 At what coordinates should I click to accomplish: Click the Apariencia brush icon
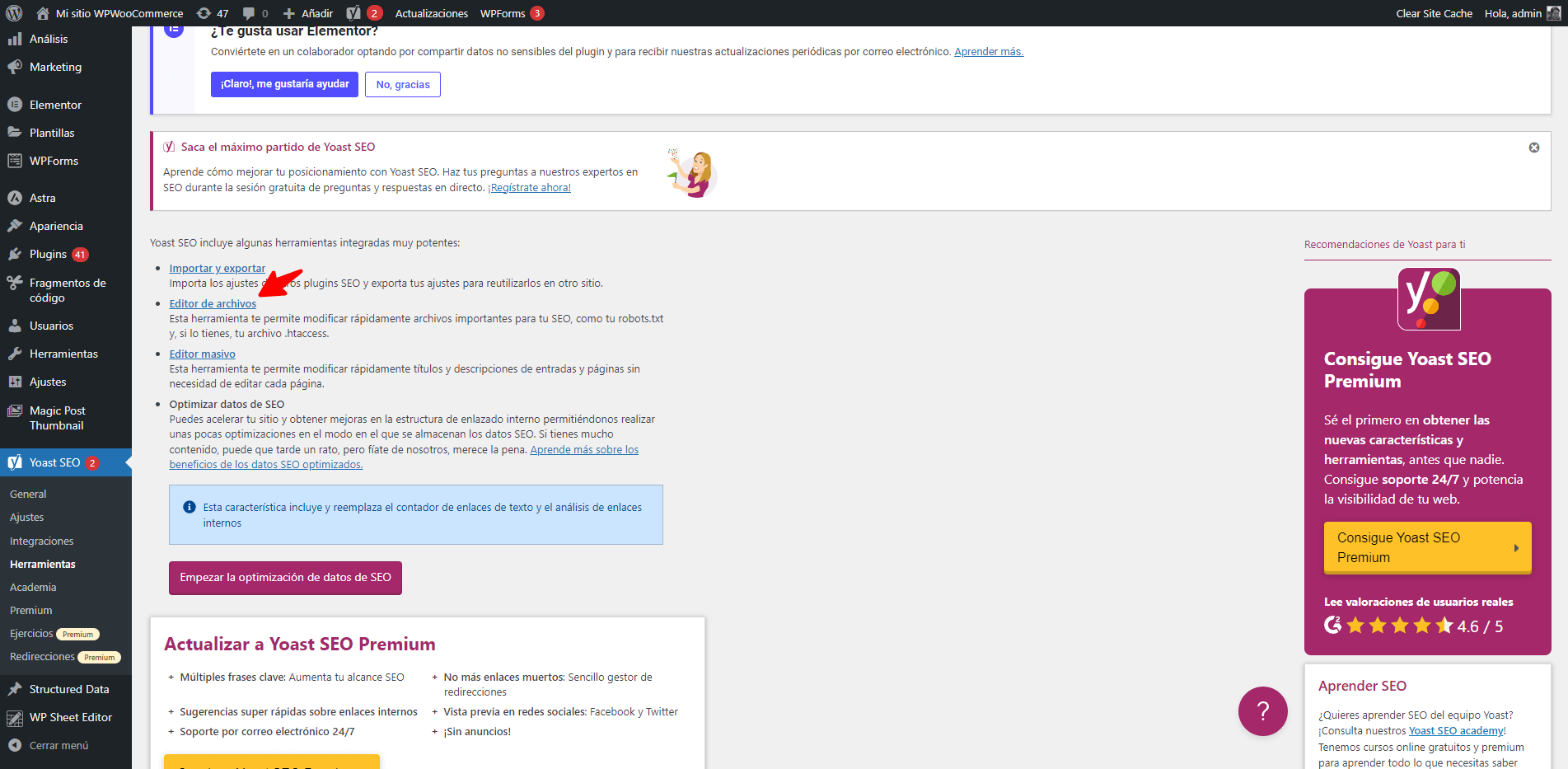coord(15,226)
